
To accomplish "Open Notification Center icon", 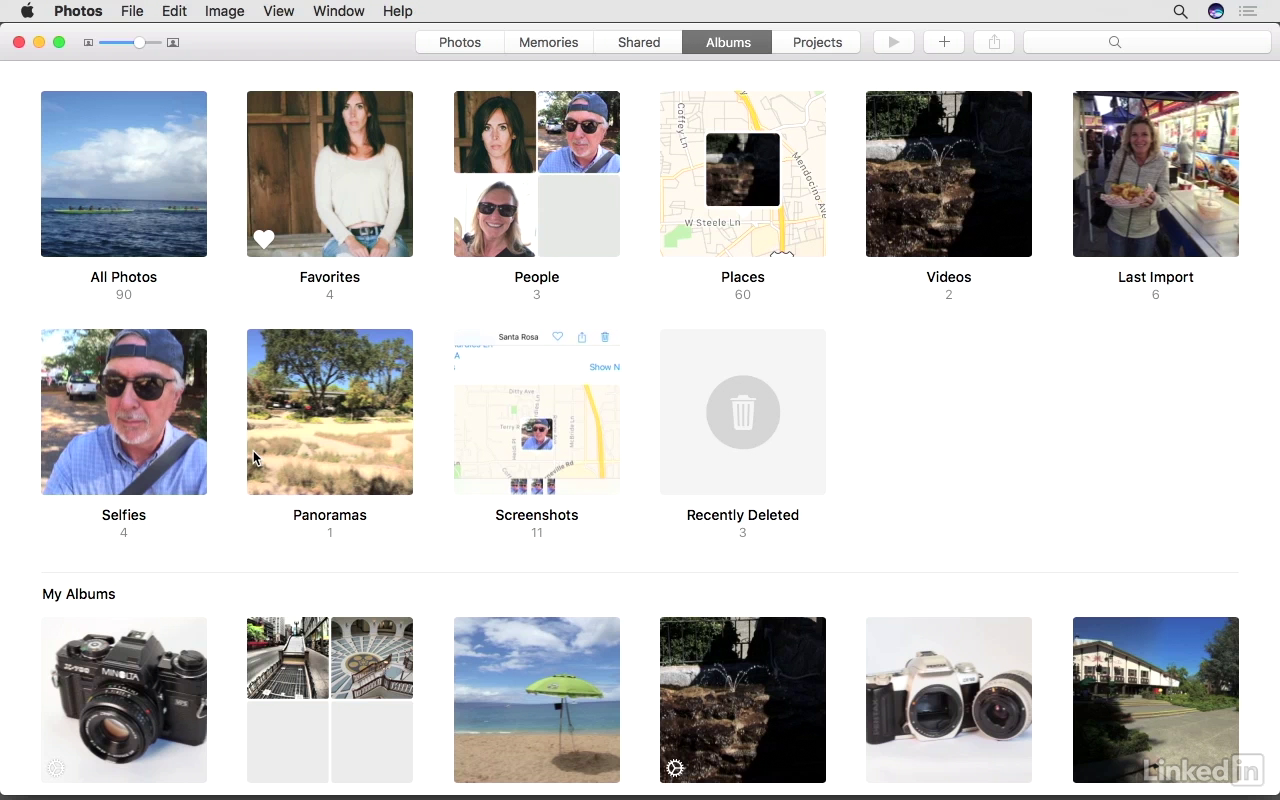I will tap(1247, 11).
